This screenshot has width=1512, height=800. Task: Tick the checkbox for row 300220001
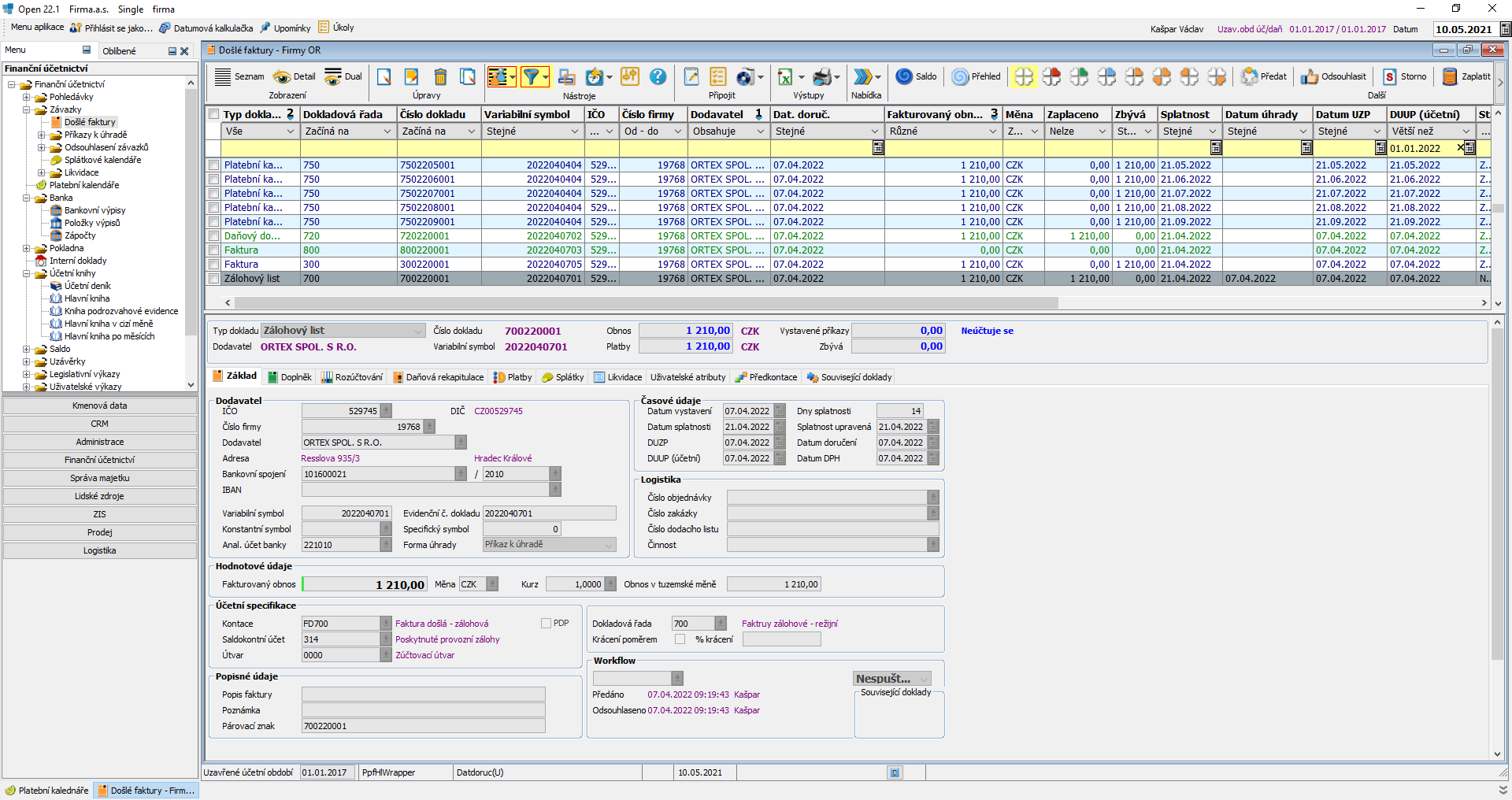(x=213, y=265)
